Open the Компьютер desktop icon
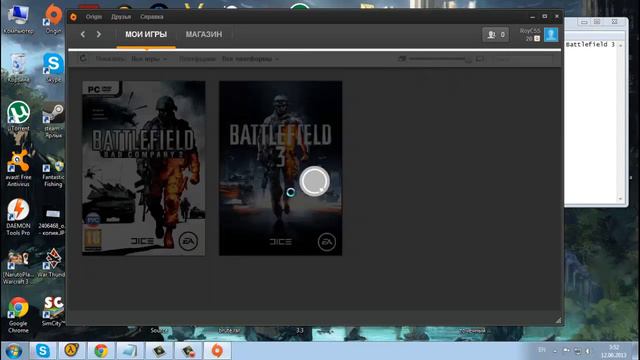 pyautogui.click(x=18, y=18)
